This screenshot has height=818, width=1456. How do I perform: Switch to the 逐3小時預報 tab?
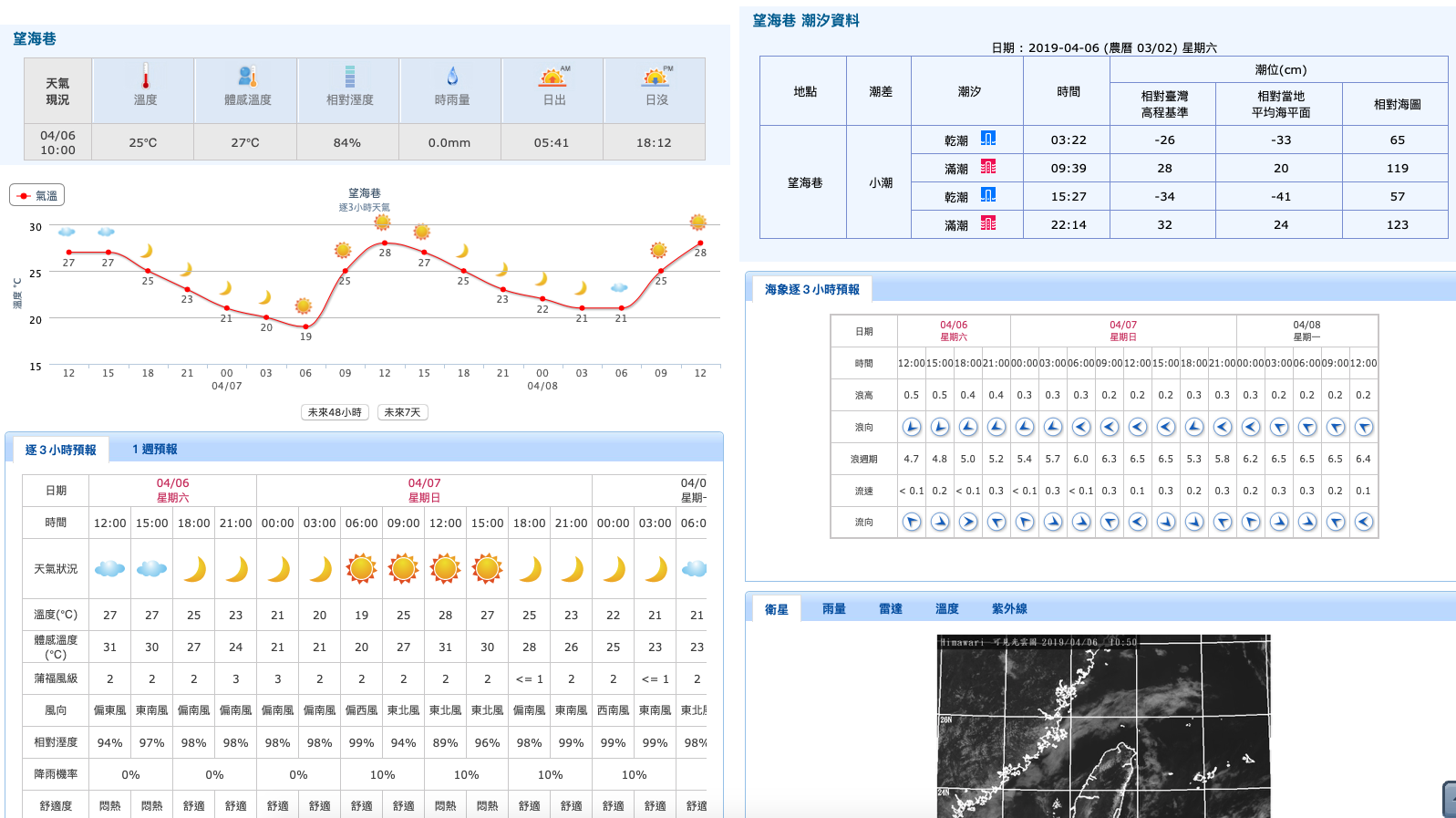60,450
